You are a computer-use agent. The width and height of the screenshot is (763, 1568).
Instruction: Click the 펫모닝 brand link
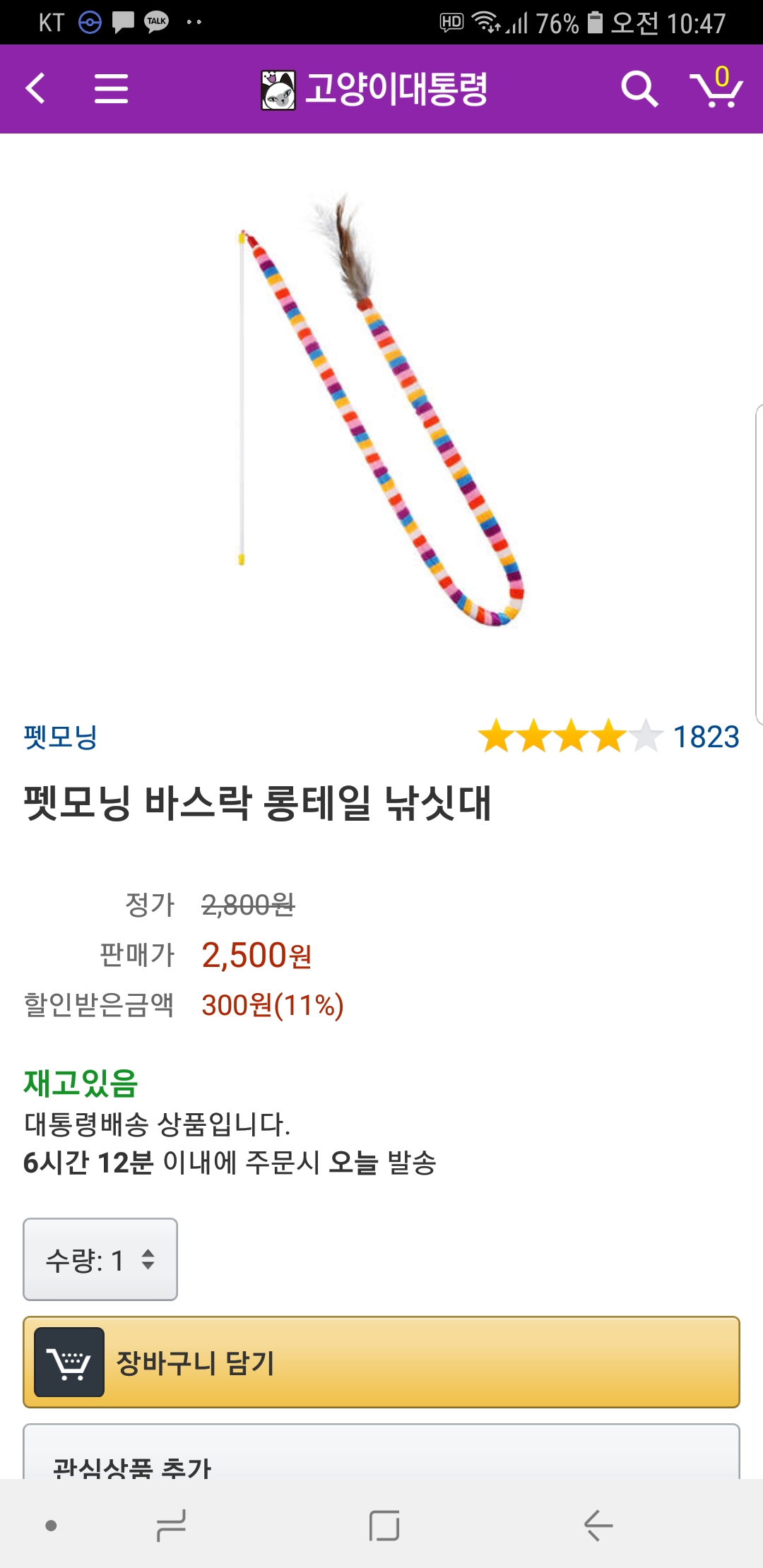(61, 737)
